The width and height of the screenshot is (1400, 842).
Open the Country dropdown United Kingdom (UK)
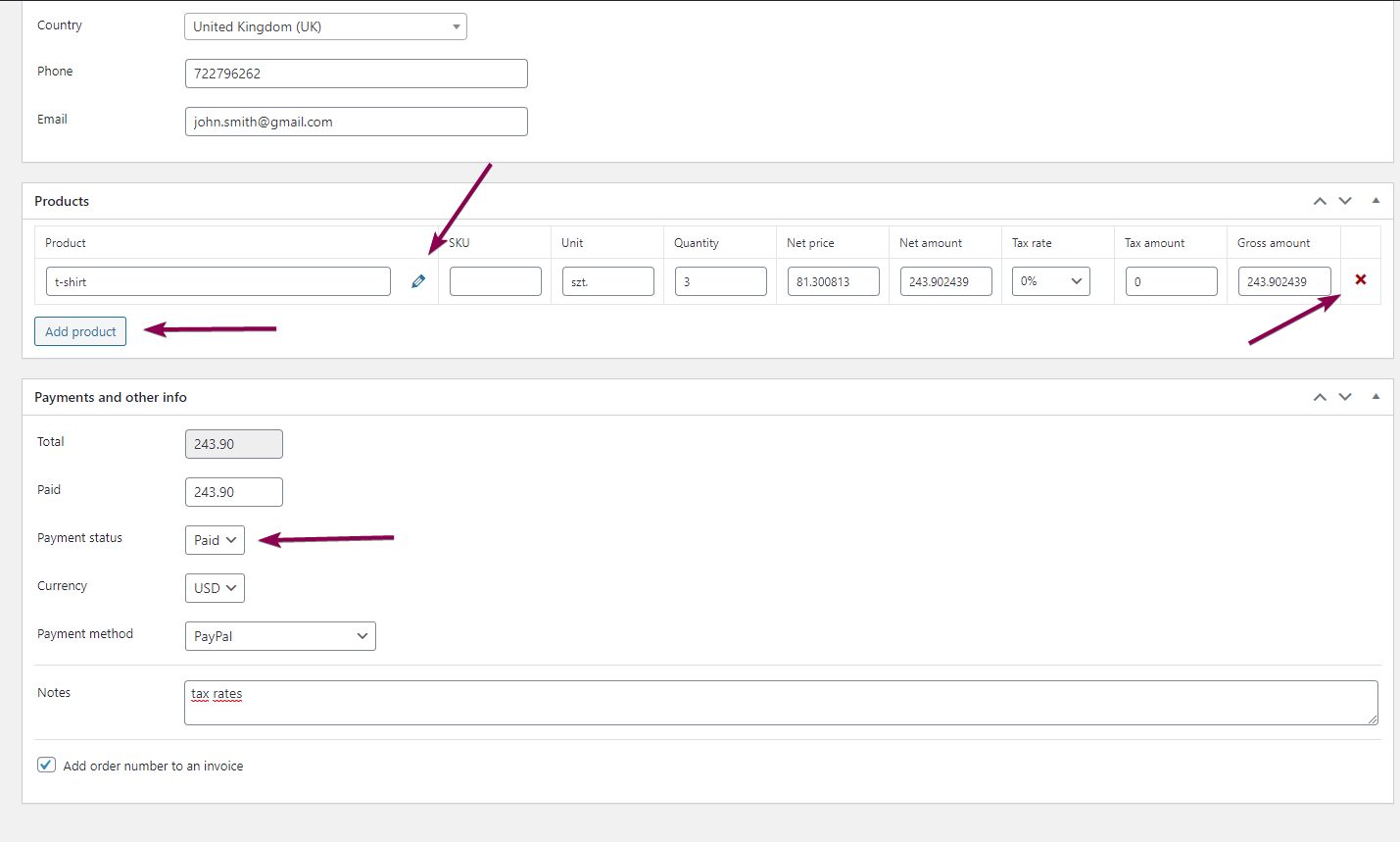[325, 26]
